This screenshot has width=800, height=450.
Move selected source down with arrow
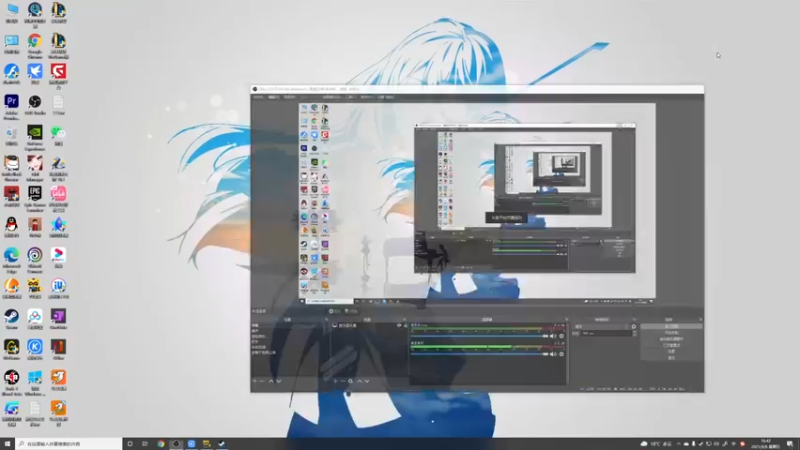point(366,381)
